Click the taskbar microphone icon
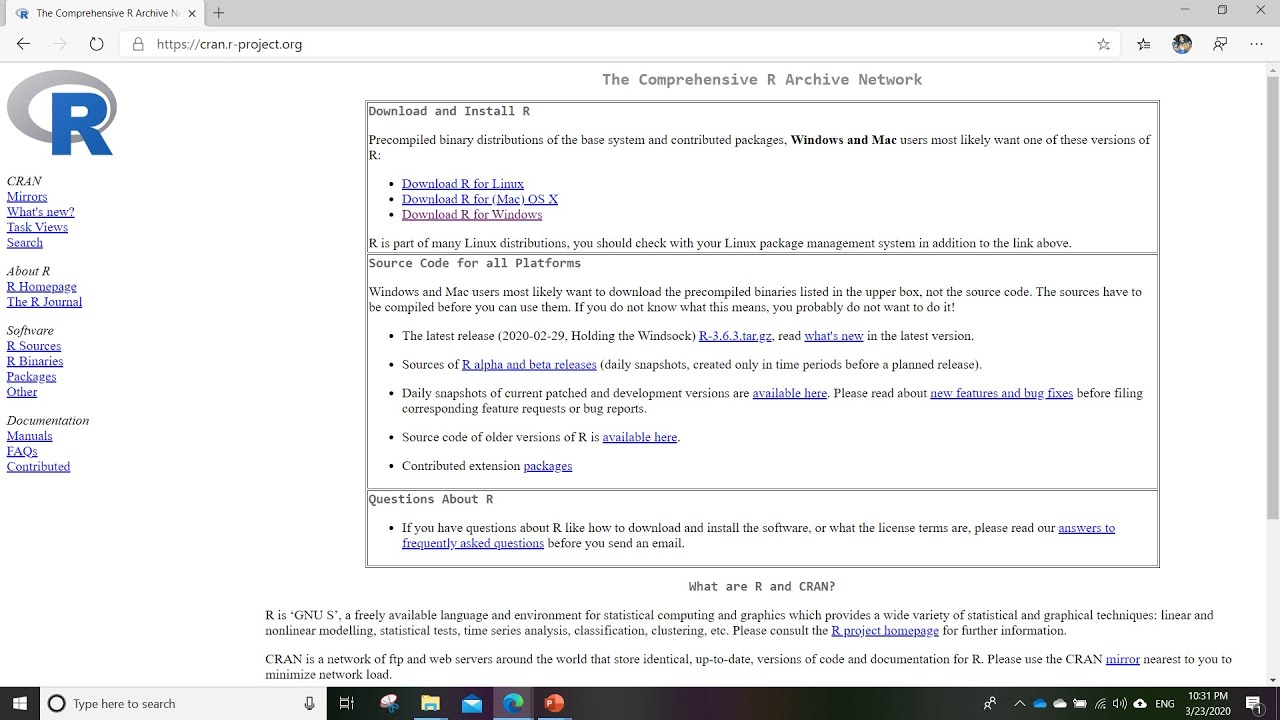Screen dimensions: 1280x720 [309, 704]
